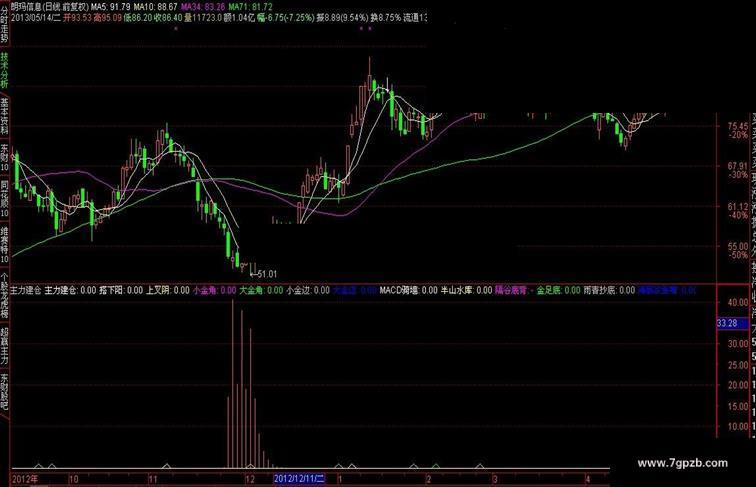Click the green 大金角: 0.00 label
756x487 pixels.
[261, 290]
